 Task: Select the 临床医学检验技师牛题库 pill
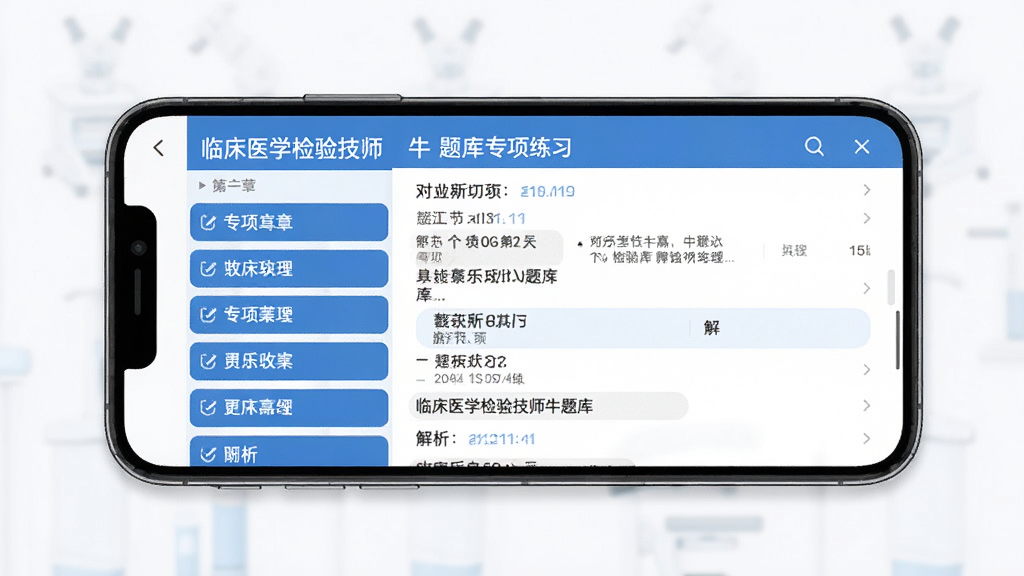click(549, 406)
